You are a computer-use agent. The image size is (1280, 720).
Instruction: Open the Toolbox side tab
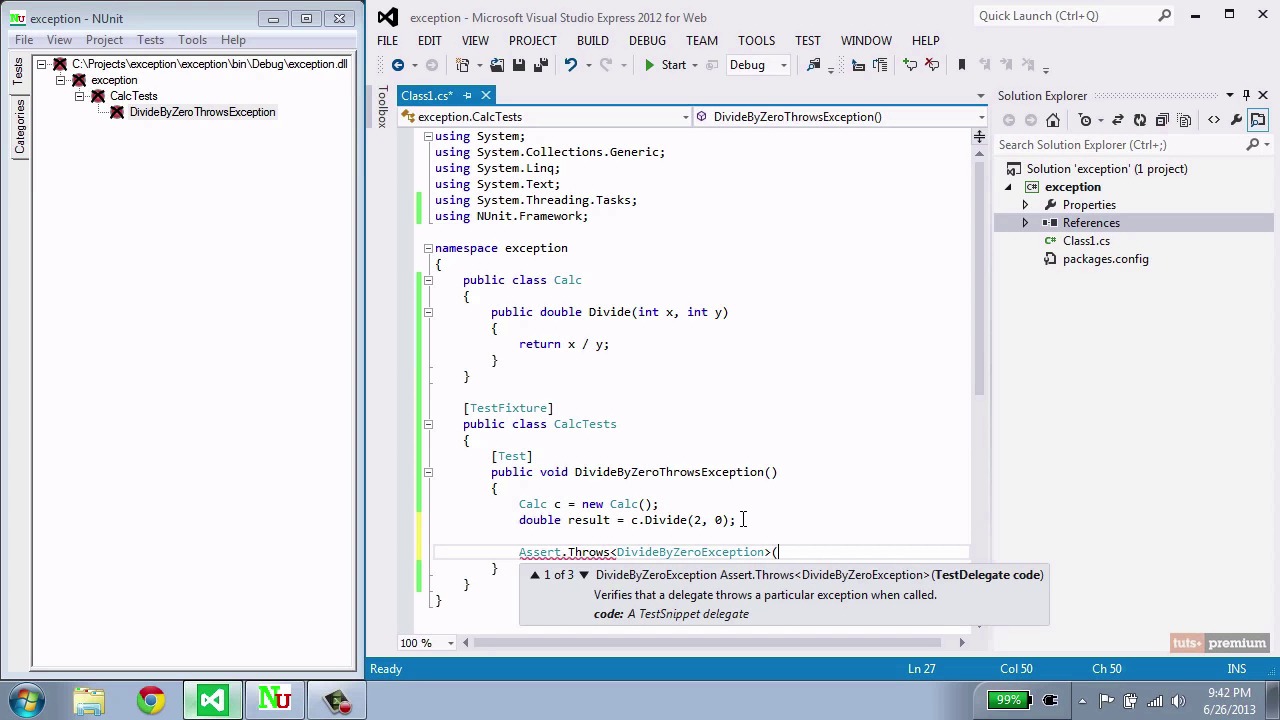[x=382, y=106]
